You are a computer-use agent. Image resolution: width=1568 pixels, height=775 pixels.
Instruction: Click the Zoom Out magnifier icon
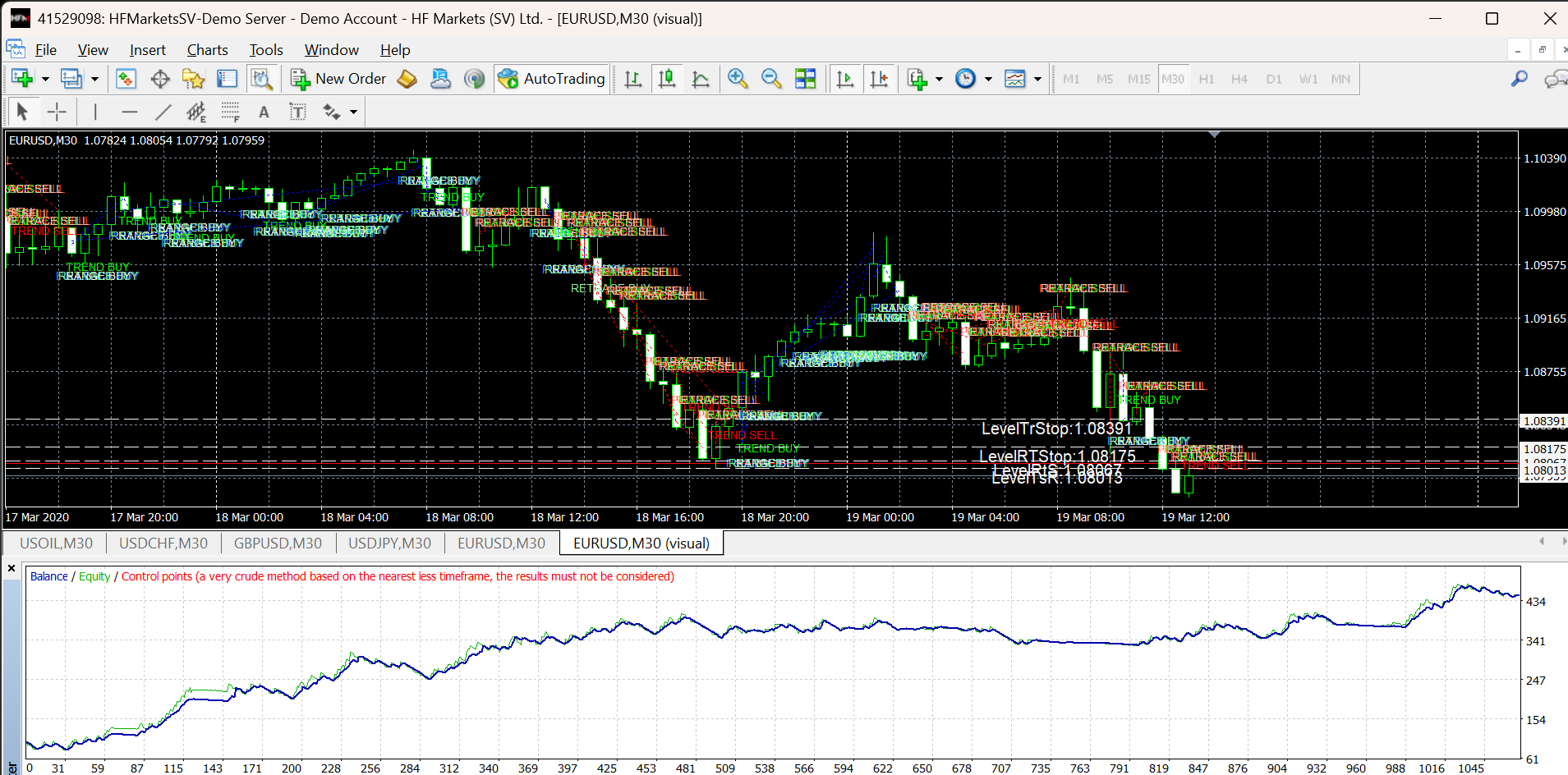pos(770,79)
